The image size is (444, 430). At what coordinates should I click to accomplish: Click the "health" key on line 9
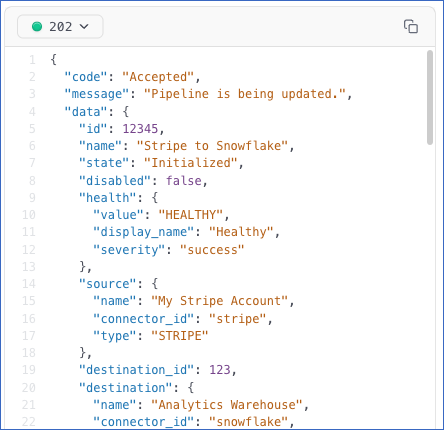tap(108, 198)
